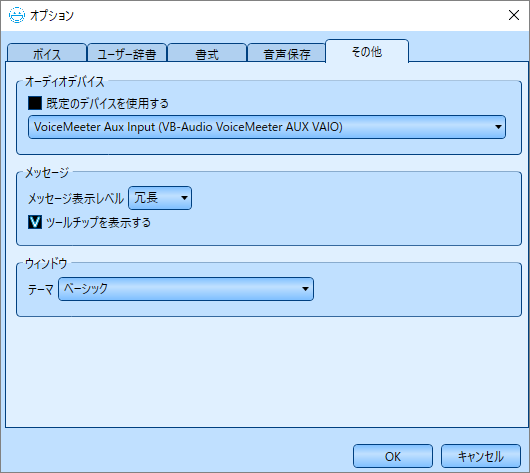Open the テーマ dropdown showing ベーシック
This screenshot has height=473, width=530.
(x=186, y=289)
